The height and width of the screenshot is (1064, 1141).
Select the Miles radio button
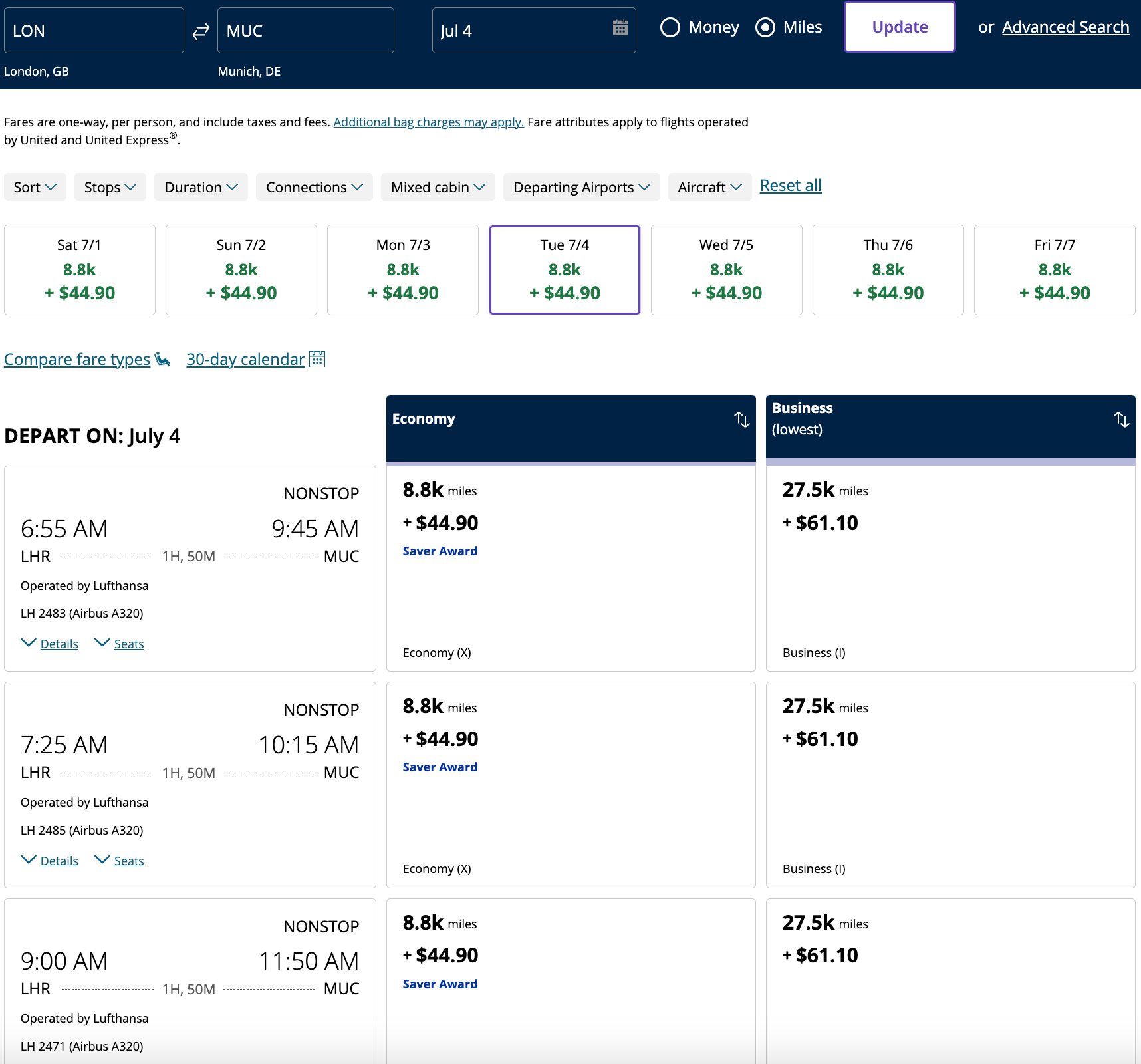click(766, 27)
